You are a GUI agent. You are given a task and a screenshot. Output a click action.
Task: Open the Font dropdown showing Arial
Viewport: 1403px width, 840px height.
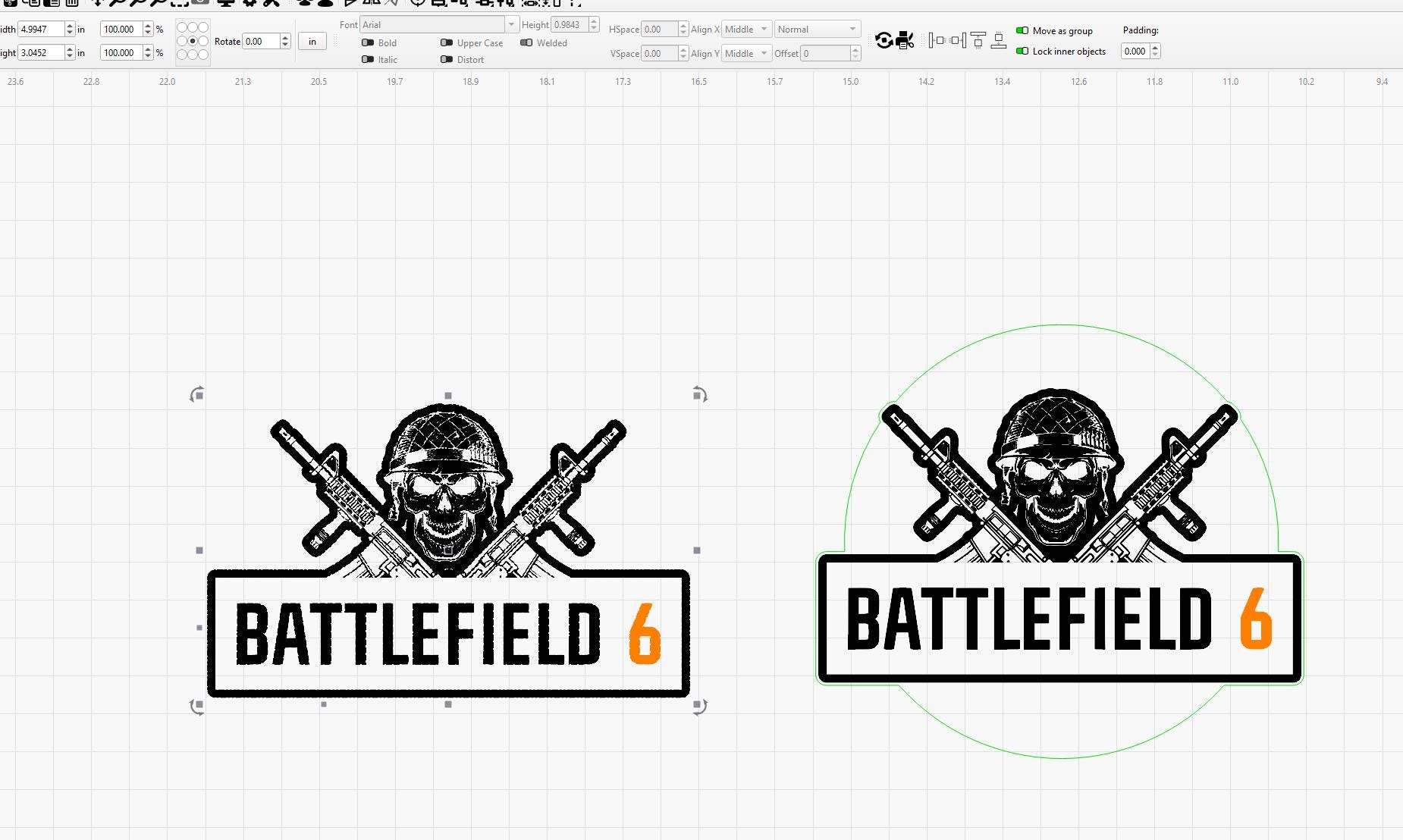click(439, 24)
